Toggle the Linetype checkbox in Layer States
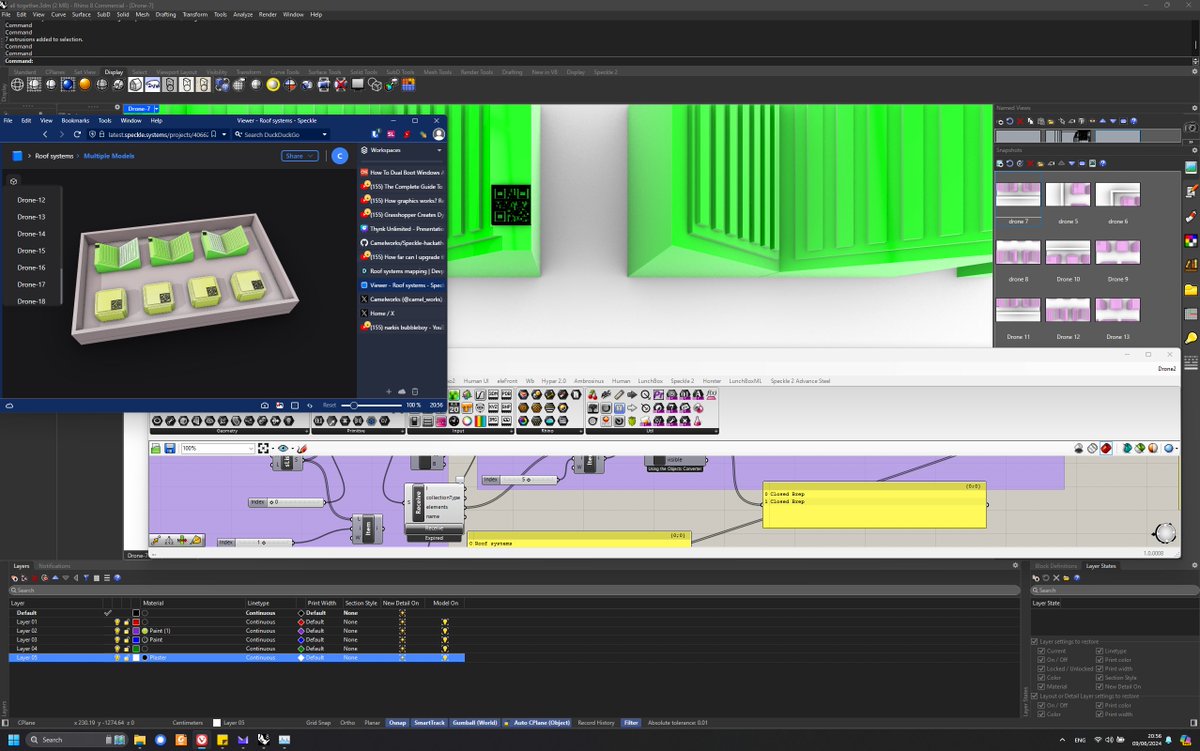 point(1100,651)
